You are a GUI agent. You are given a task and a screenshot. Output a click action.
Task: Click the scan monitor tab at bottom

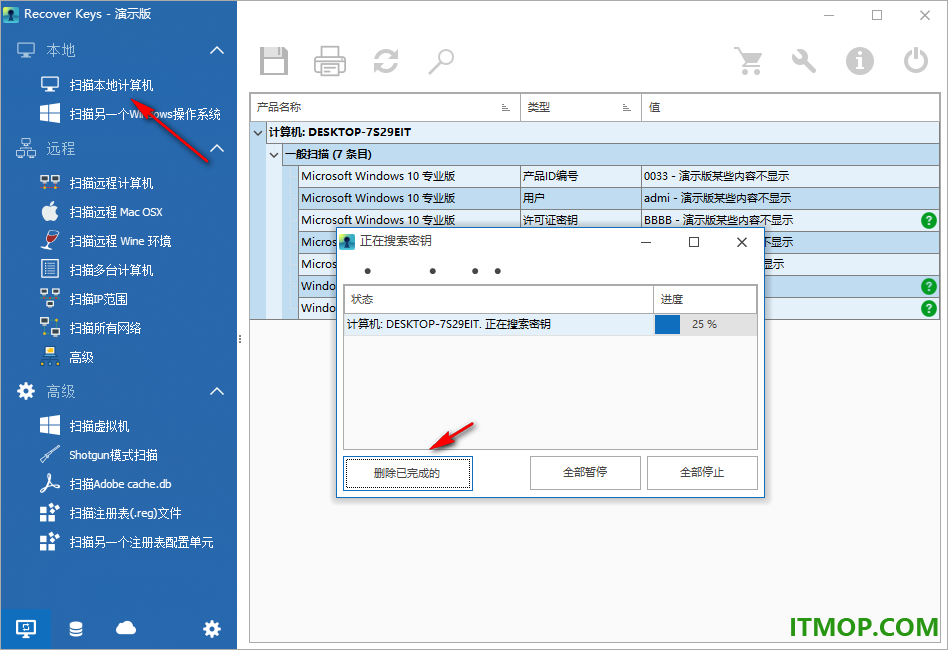pos(25,629)
